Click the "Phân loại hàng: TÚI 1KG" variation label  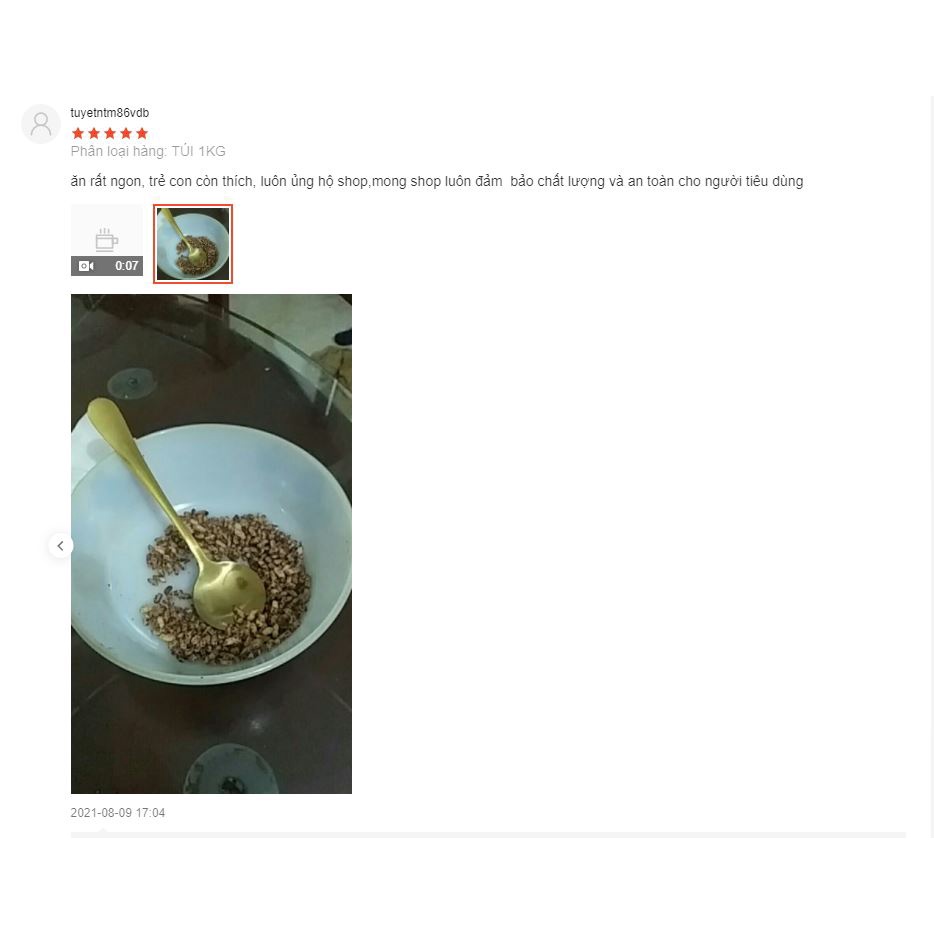tap(148, 151)
